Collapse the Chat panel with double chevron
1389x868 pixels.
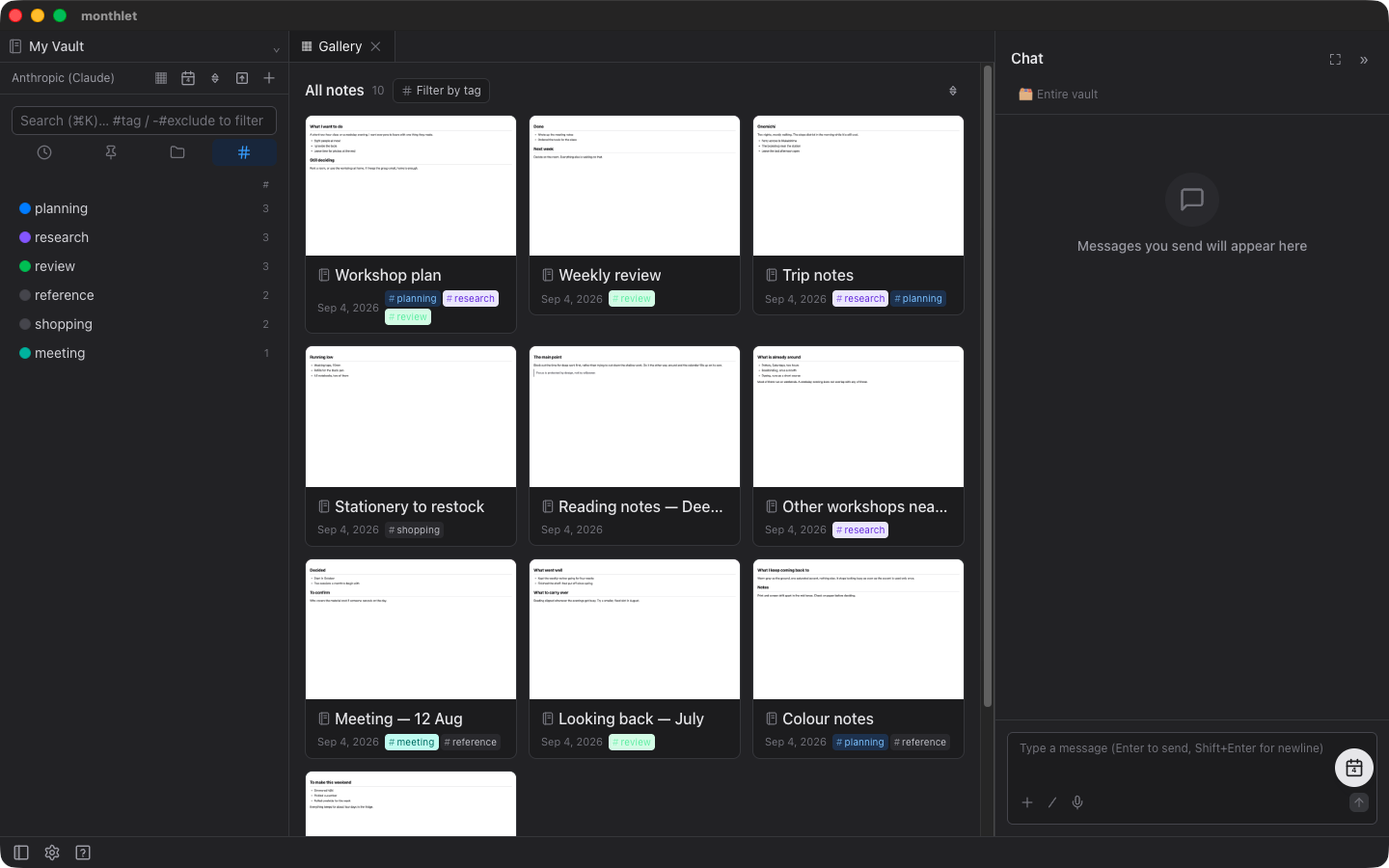coord(1364,60)
